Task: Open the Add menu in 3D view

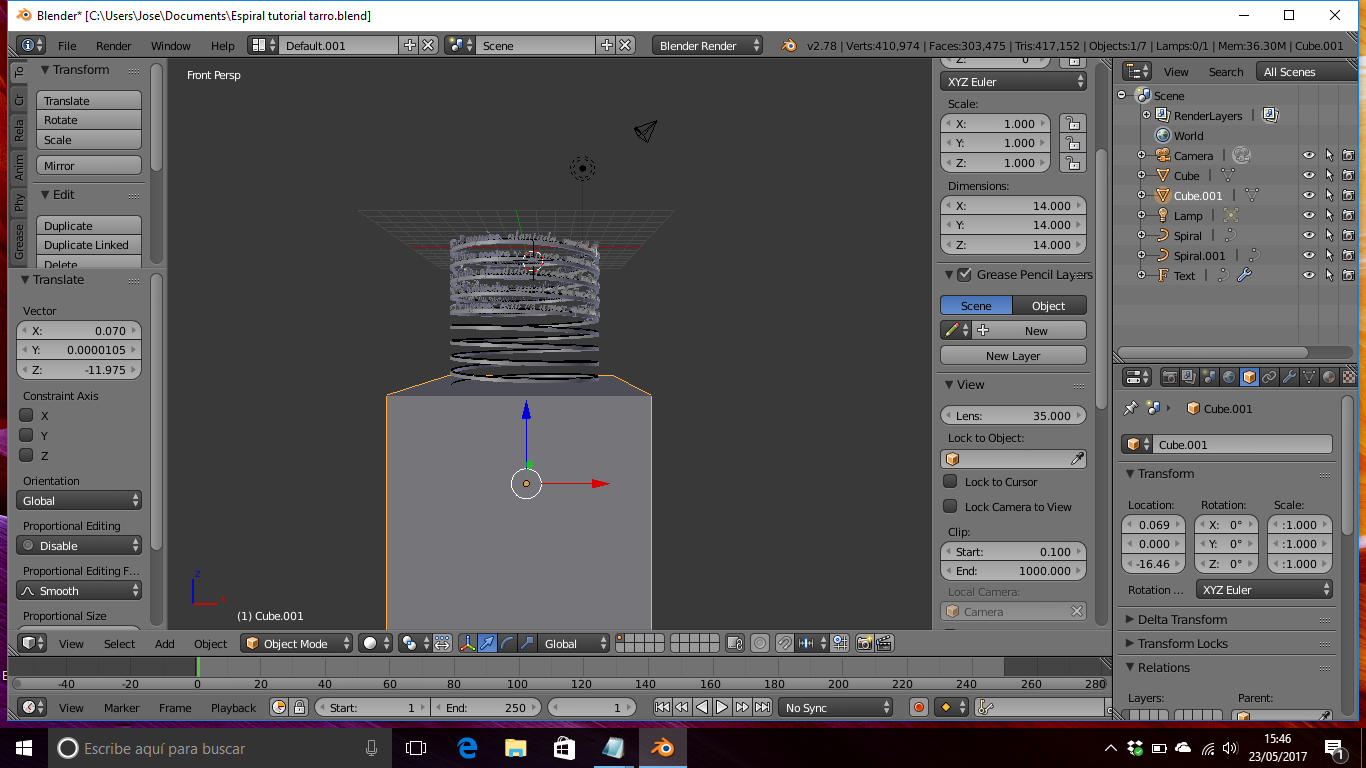Action: [165, 643]
